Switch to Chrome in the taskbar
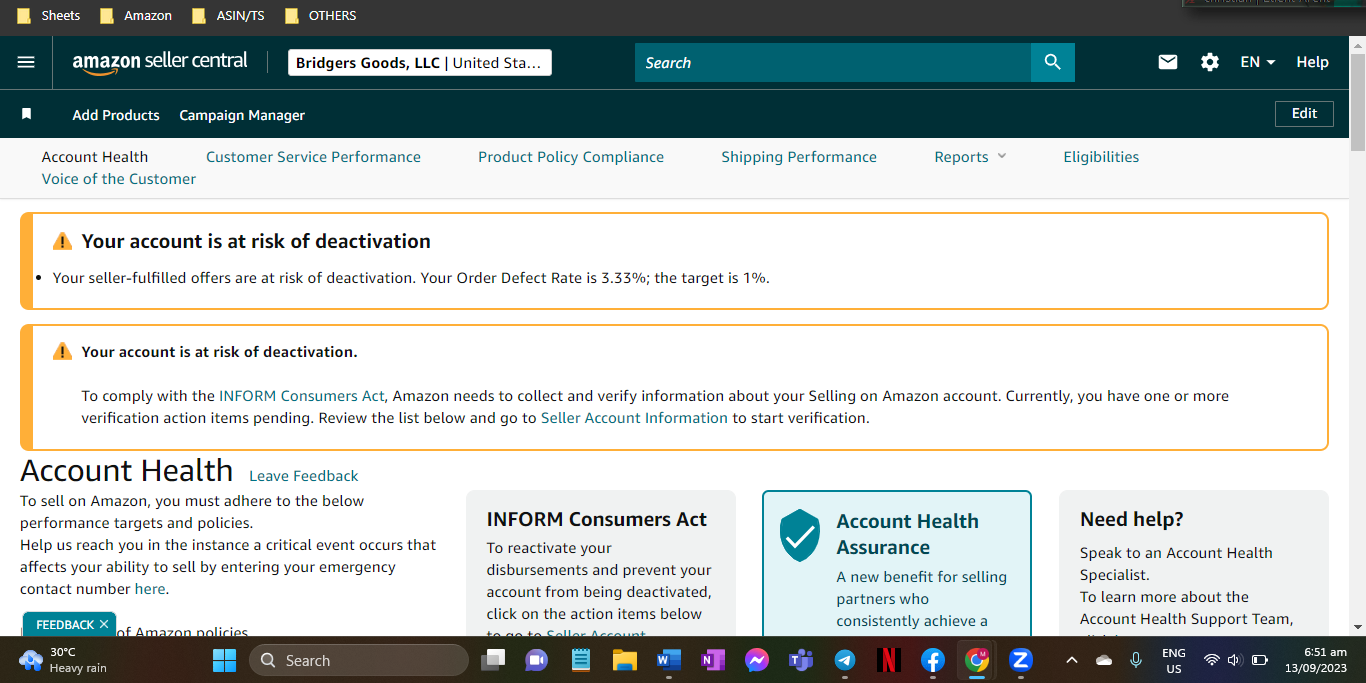Image resolution: width=1366 pixels, height=683 pixels. [977, 660]
